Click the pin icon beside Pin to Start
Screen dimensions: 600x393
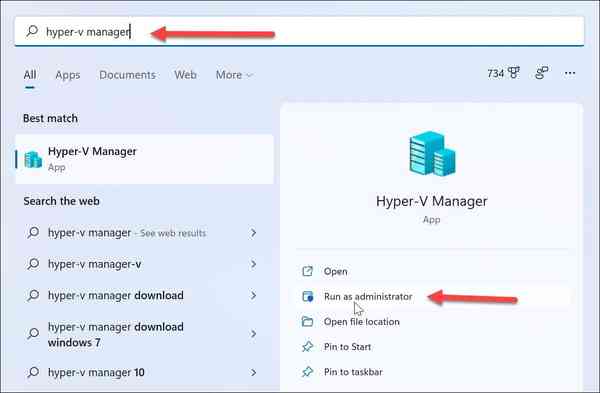(307, 347)
